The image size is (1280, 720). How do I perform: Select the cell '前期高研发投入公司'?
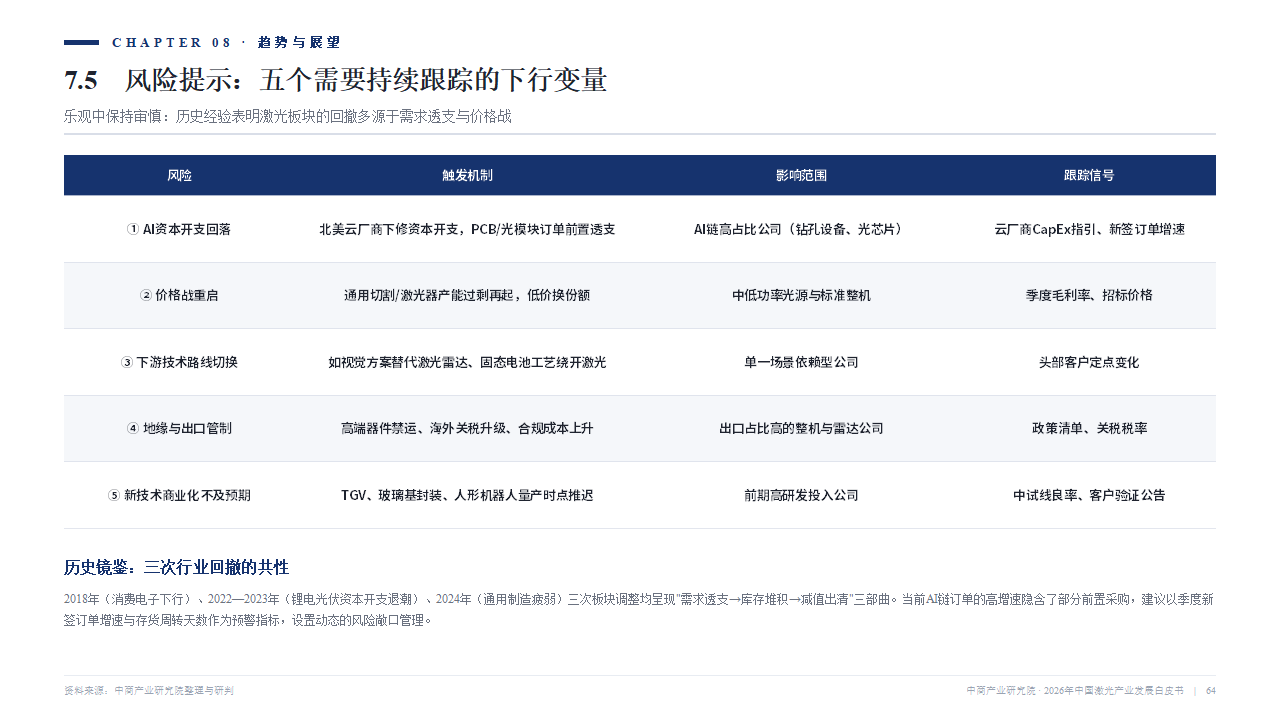[x=801, y=495]
